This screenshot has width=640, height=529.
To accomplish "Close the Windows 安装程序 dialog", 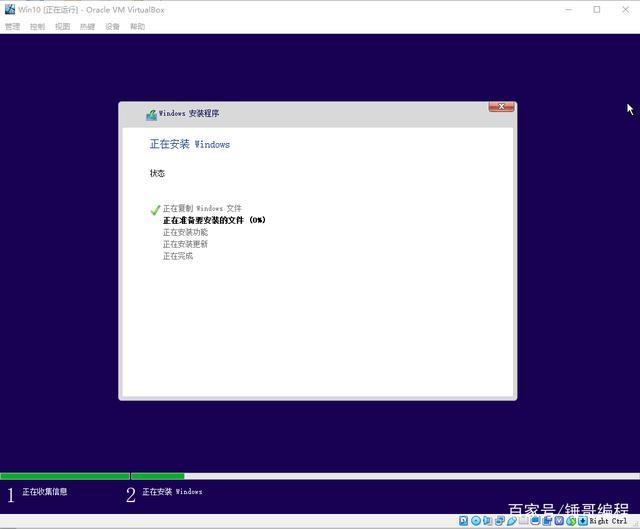I will [501, 107].
